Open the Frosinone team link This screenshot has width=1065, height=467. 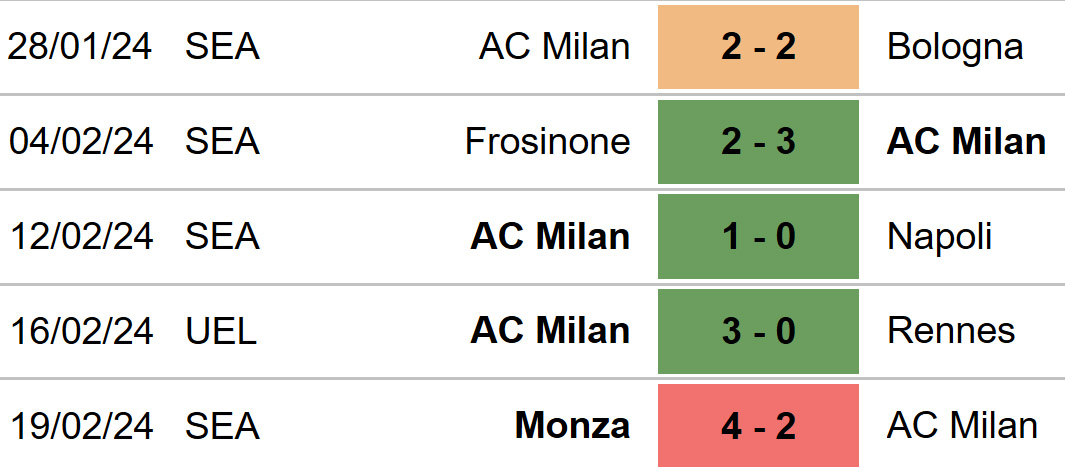(x=547, y=142)
